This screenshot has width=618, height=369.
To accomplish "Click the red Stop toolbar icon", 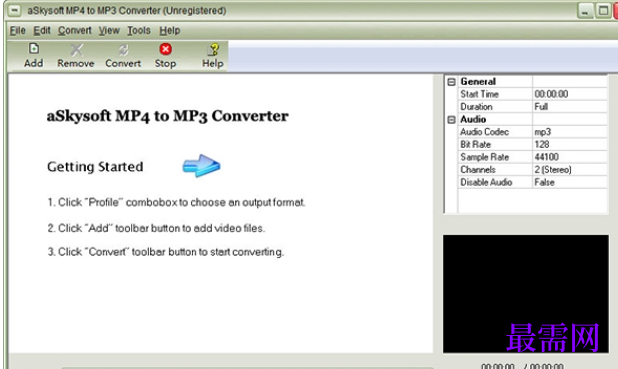I will tap(166, 49).
